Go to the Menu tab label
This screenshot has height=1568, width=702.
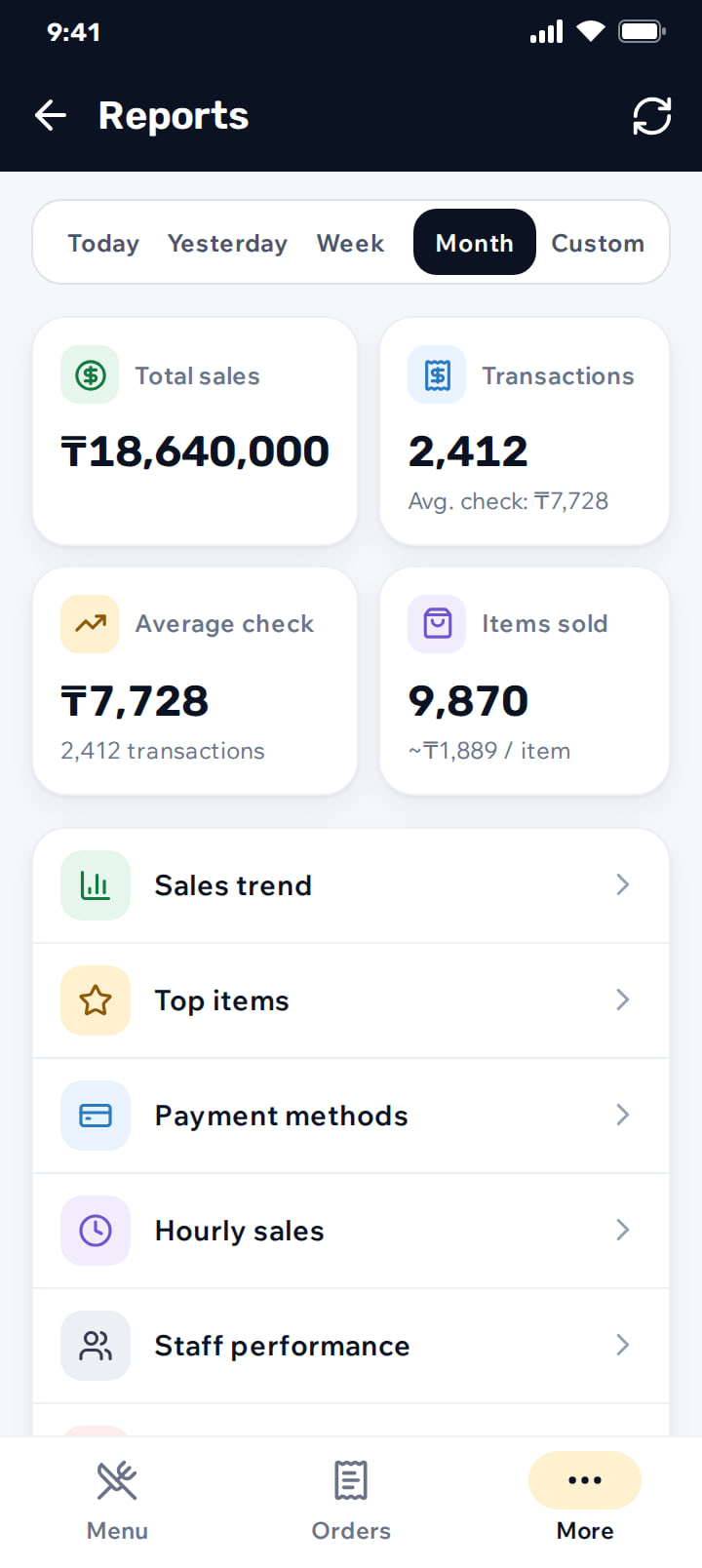pos(117,1531)
